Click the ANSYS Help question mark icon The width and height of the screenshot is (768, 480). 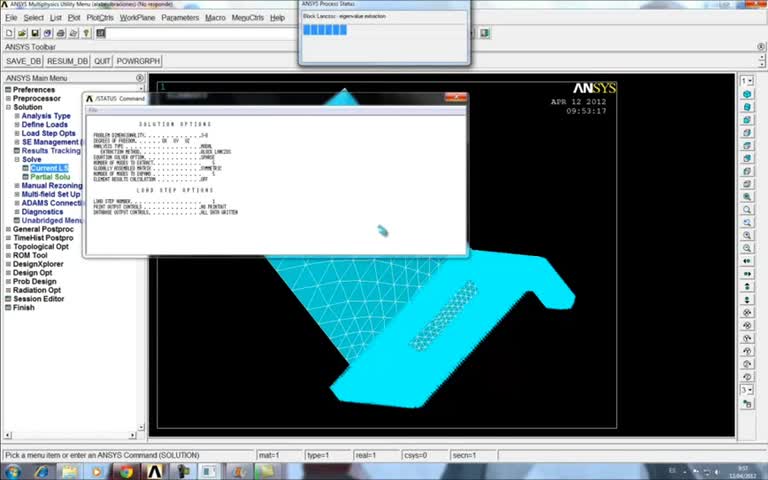(86, 33)
